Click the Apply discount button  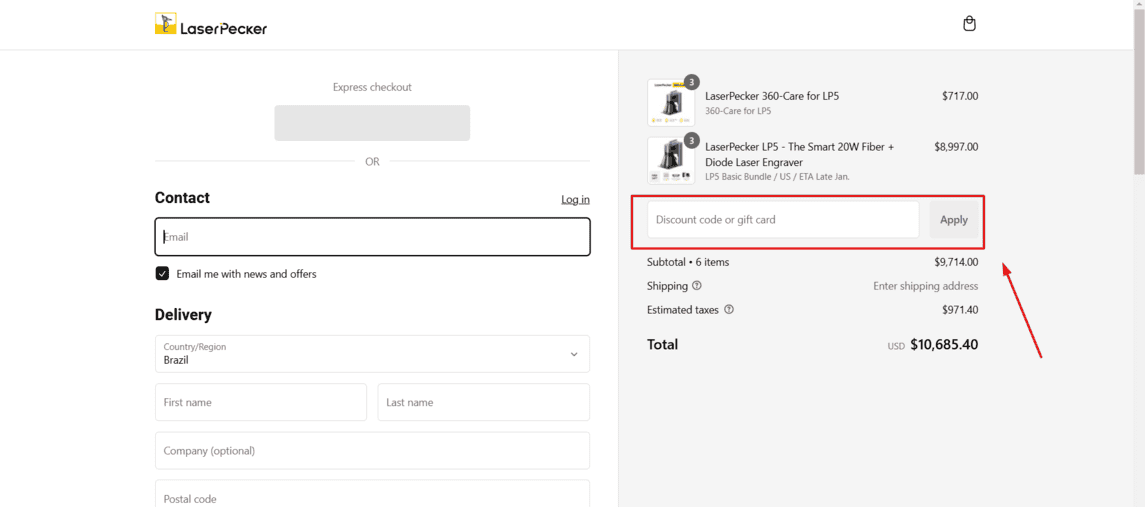tap(954, 219)
